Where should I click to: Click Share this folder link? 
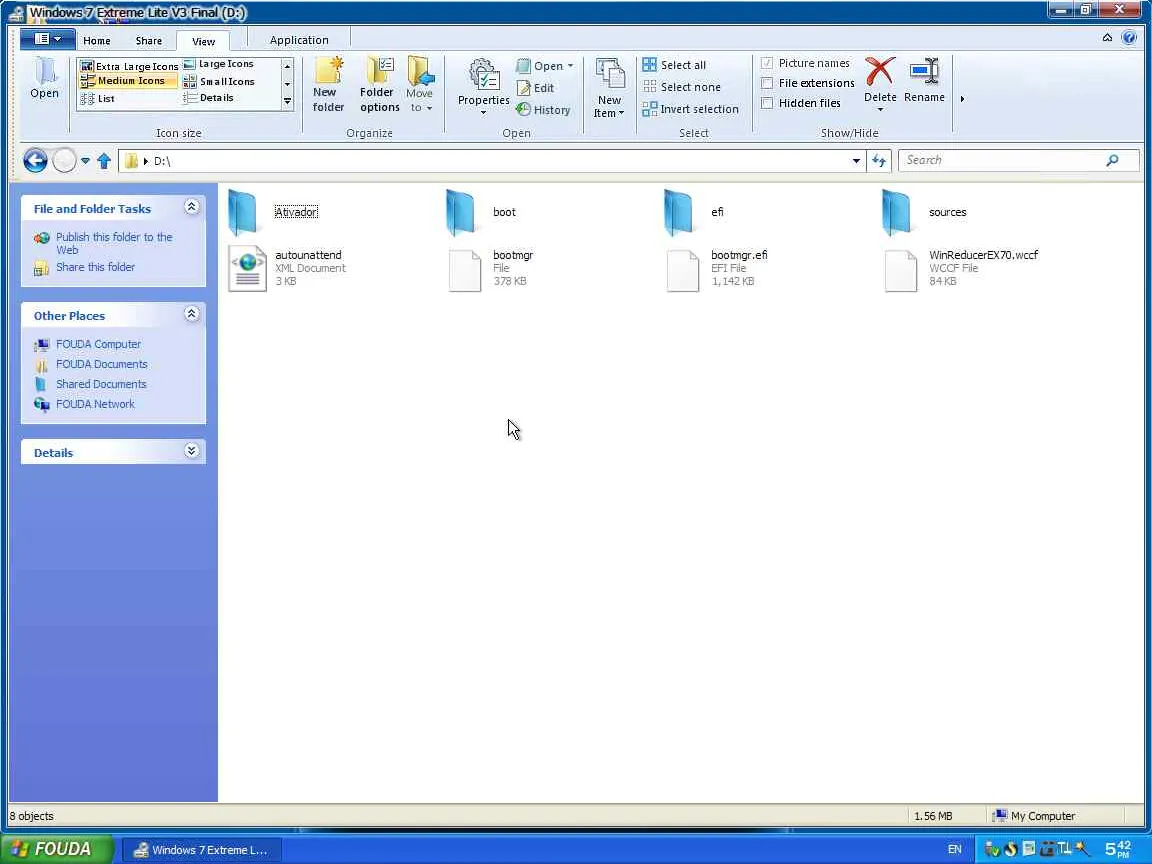click(x=96, y=267)
